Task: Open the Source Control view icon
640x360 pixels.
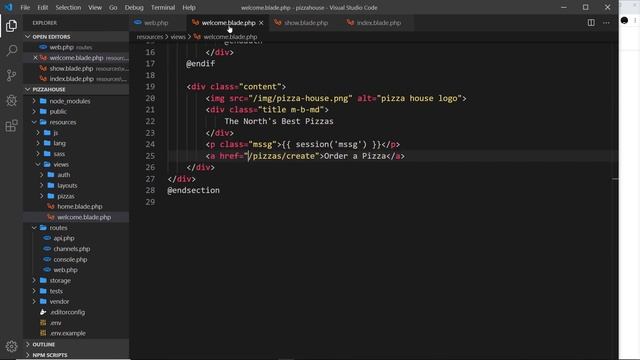Action: click(x=11, y=76)
